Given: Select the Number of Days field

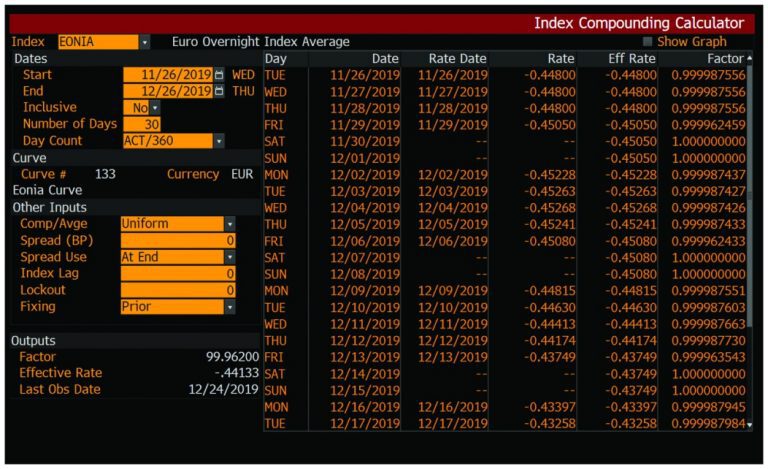Looking at the screenshot, I should (142, 124).
